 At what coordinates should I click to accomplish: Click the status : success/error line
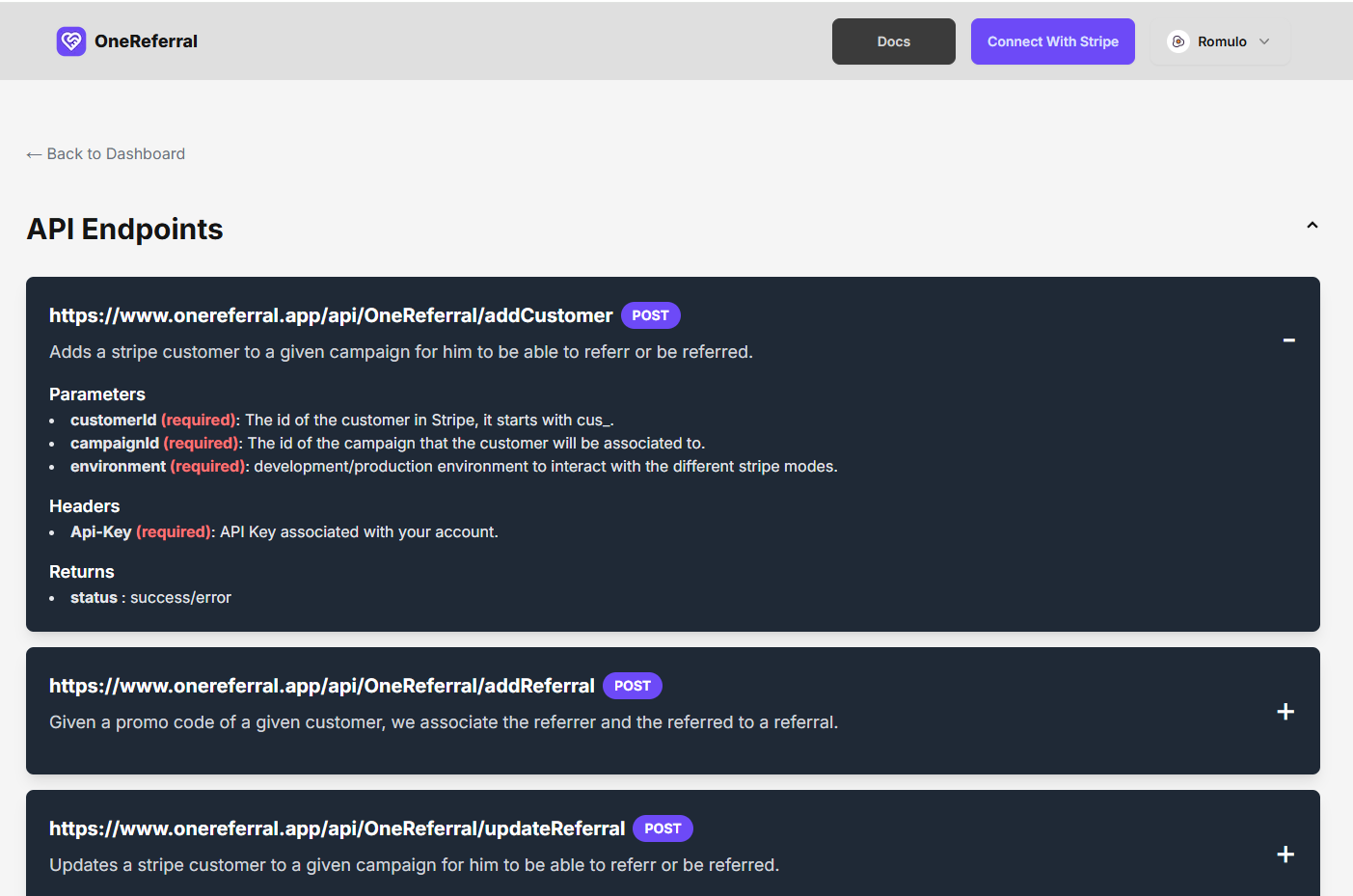[150, 598]
